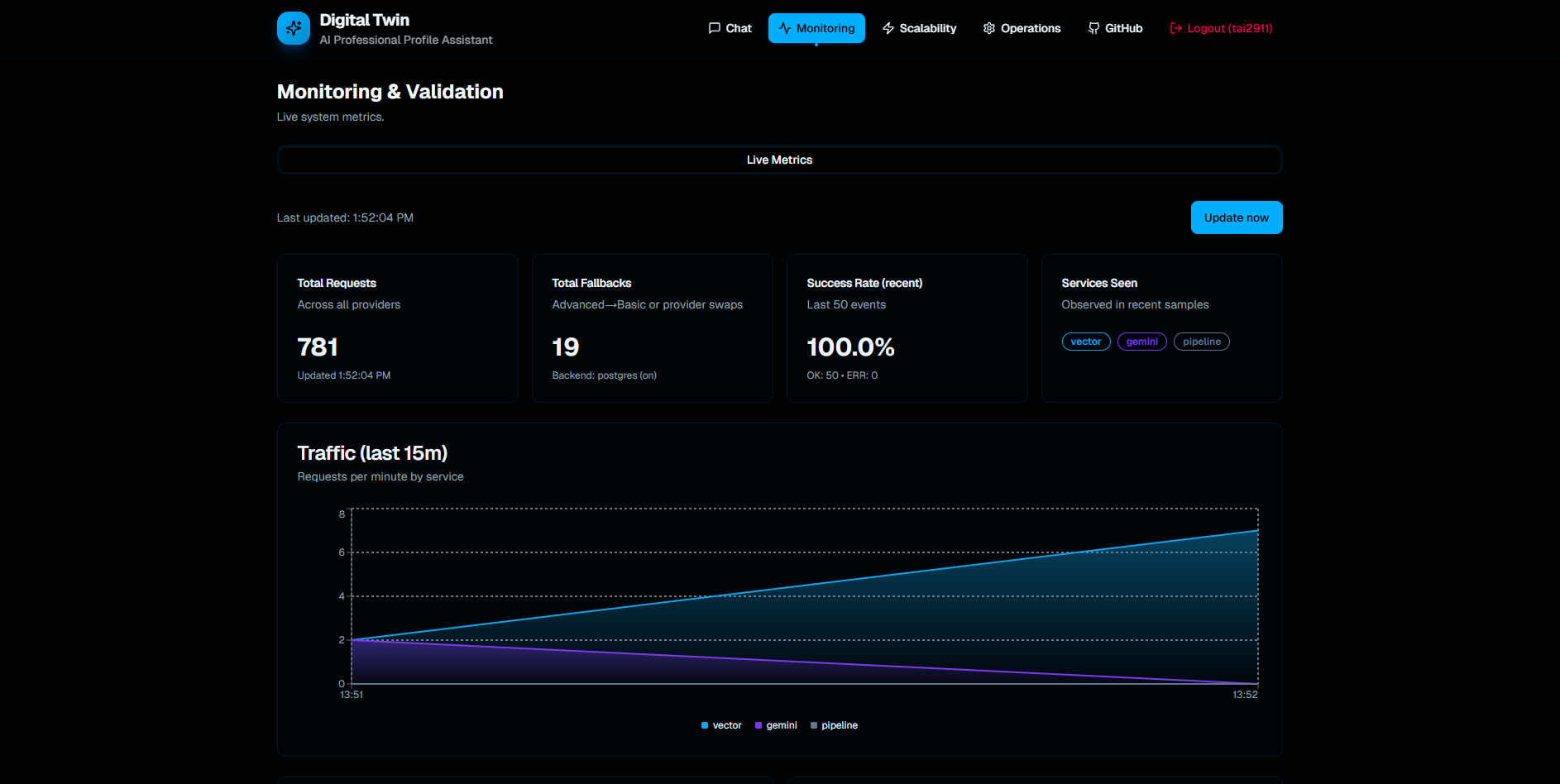
Task: Click the Digital Twin title text
Action: point(364,20)
